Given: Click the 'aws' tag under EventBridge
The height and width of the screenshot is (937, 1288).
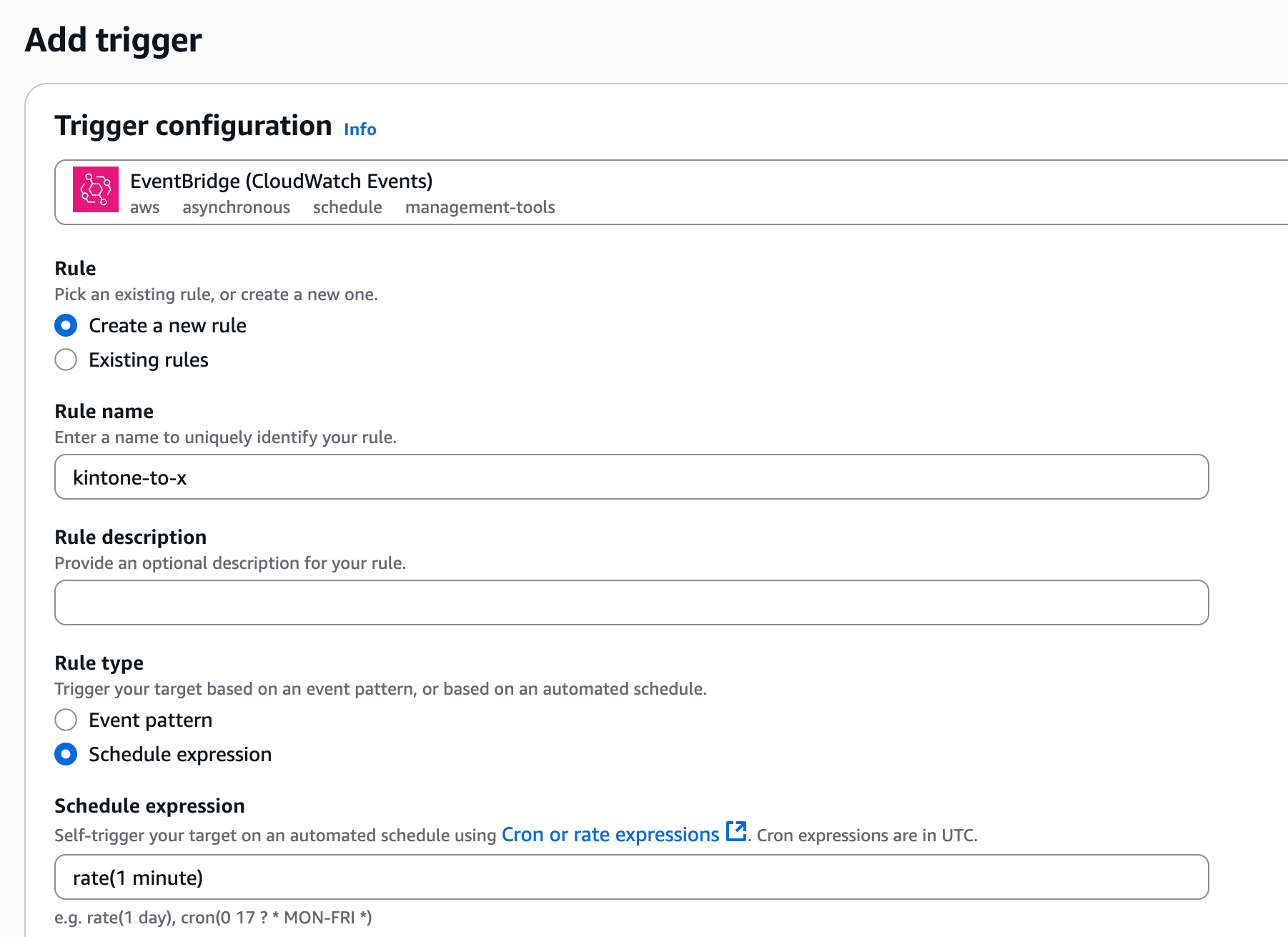Looking at the screenshot, I should (x=145, y=207).
